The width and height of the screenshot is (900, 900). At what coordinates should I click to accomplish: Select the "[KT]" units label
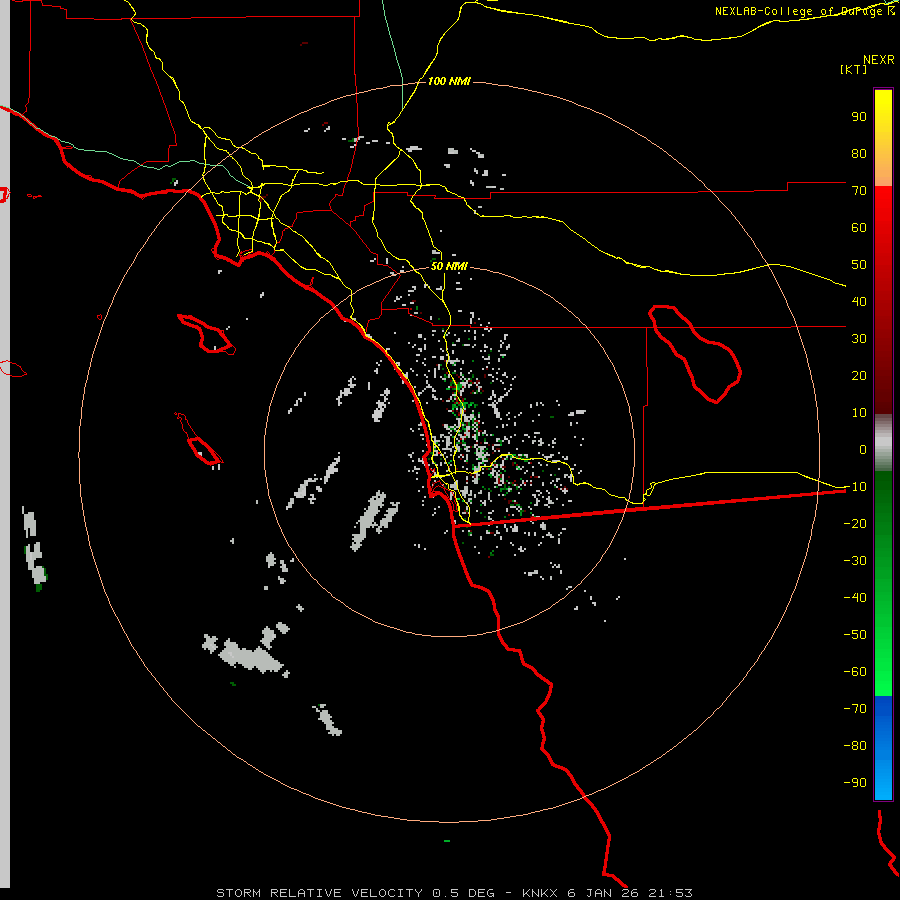tap(854, 69)
